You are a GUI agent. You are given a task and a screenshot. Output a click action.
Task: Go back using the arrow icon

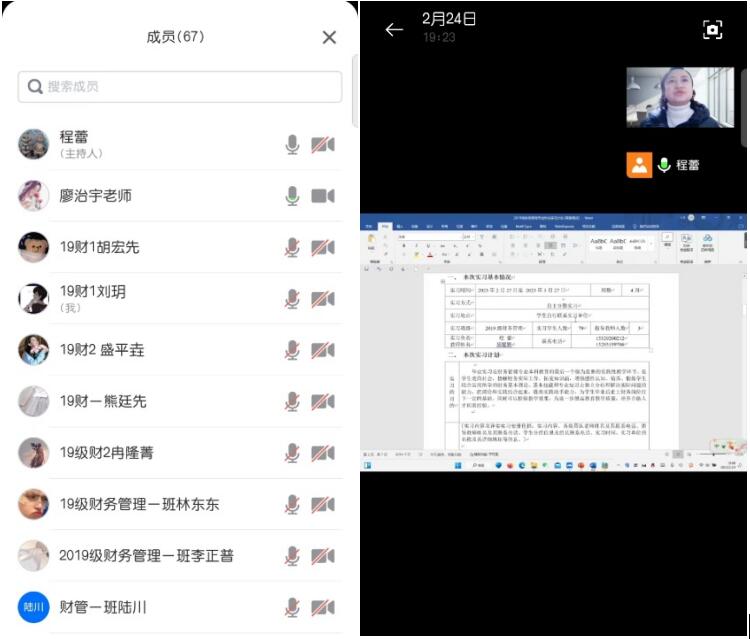point(394,29)
